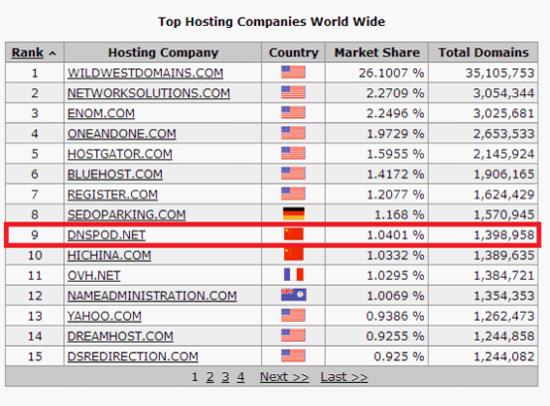Open the DREAMHOST.COM link
This screenshot has height=406, width=550.
[120, 336]
